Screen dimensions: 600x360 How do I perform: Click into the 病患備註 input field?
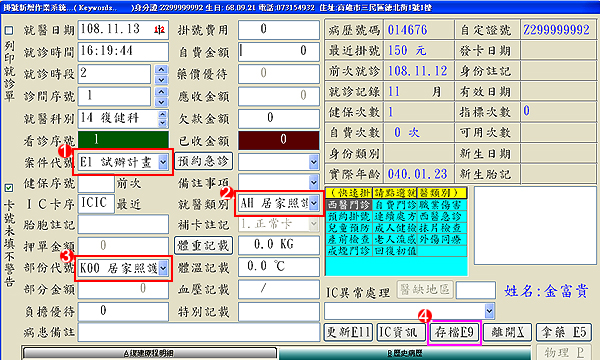click(199, 332)
